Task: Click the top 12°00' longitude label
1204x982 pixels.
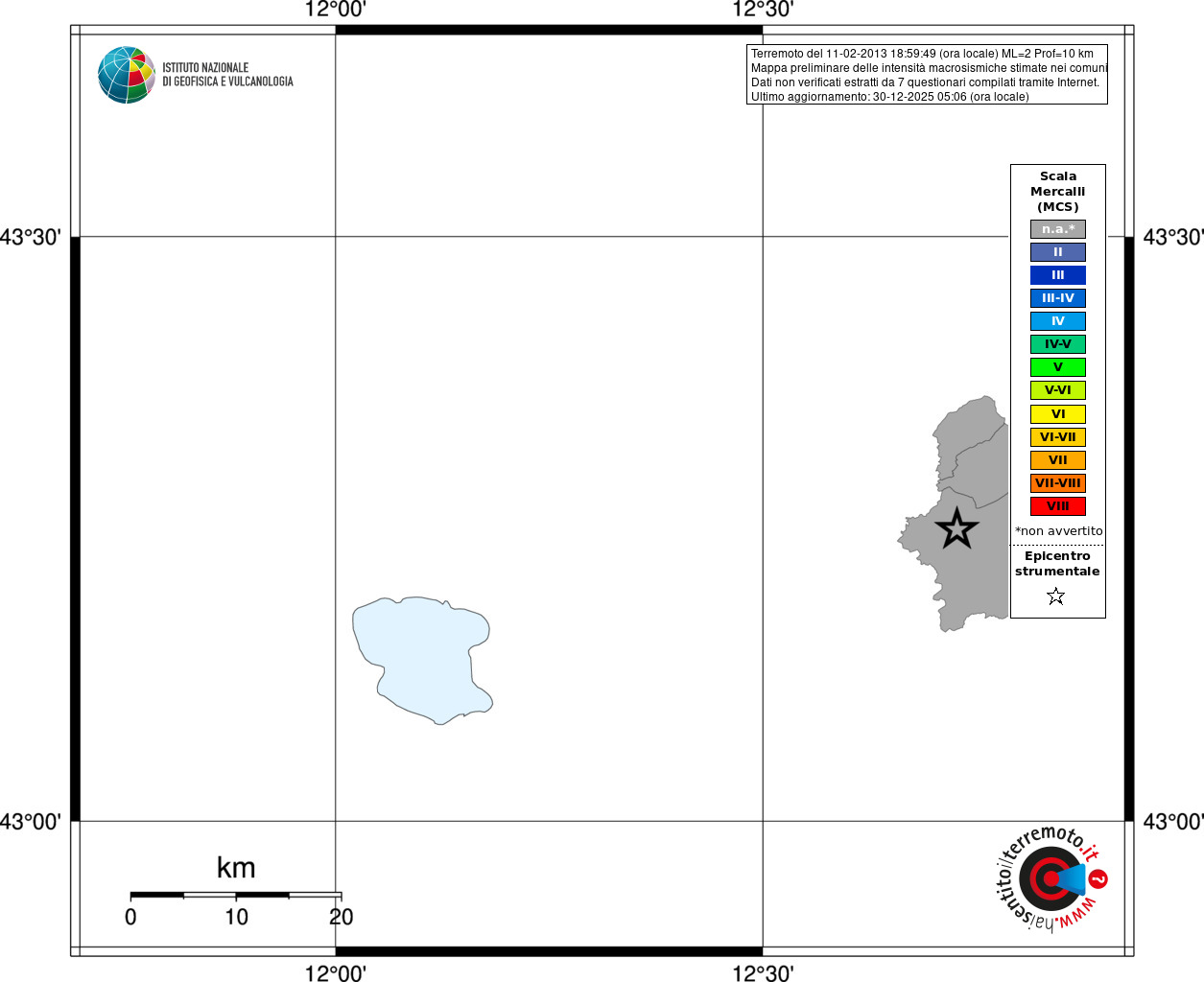Action: [336, 10]
